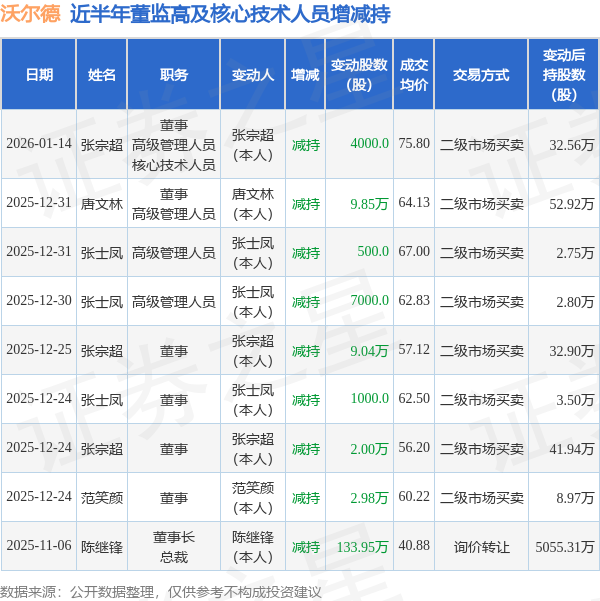Click the shares changed value 7000.0

click(x=370, y=301)
